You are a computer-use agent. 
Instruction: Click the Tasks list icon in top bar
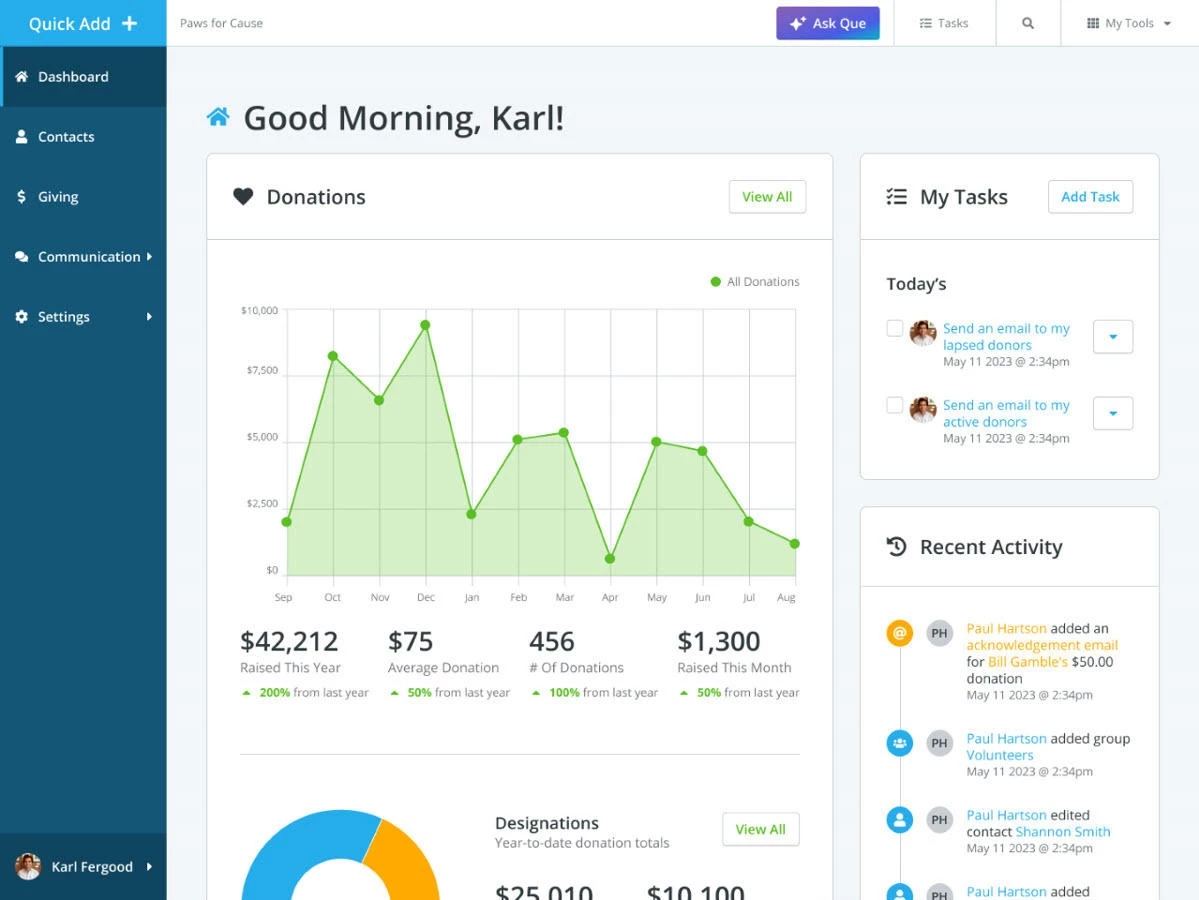point(925,23)
